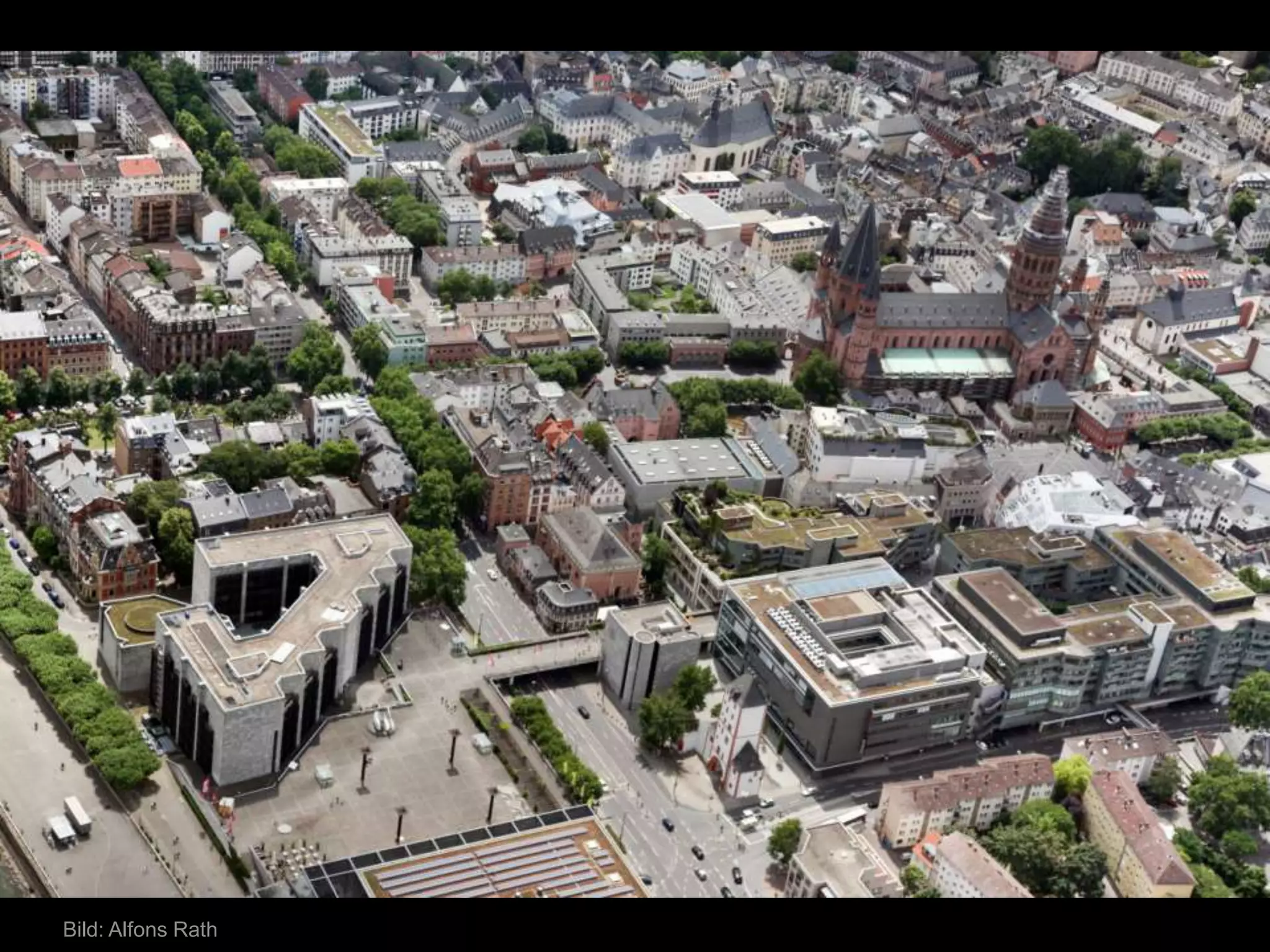The image size is (1270, 952).
Task: Click the black top letterbox bar
Action: coord(635,25)
